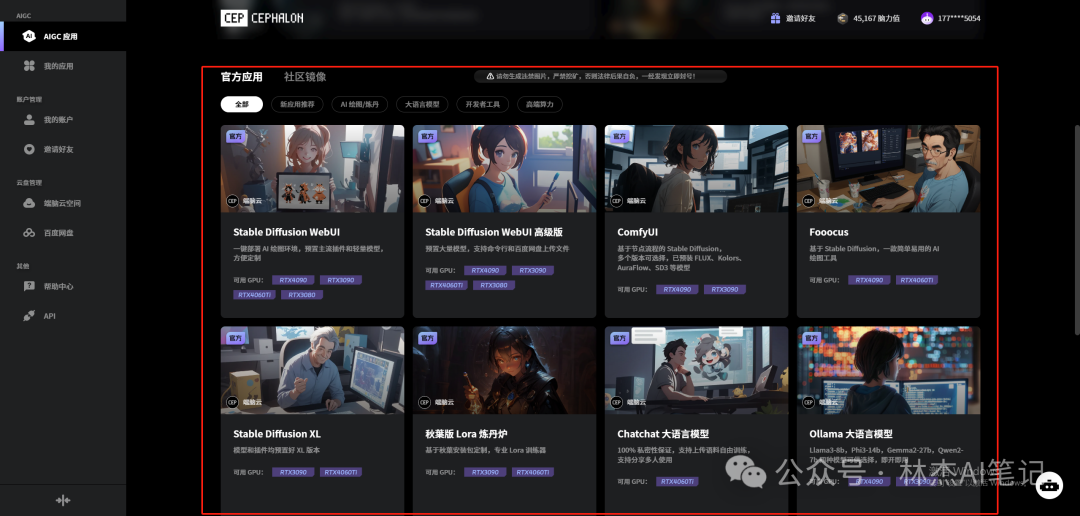
Task: Collapse the sidebar using bottom icon
Action: point(63,500)
